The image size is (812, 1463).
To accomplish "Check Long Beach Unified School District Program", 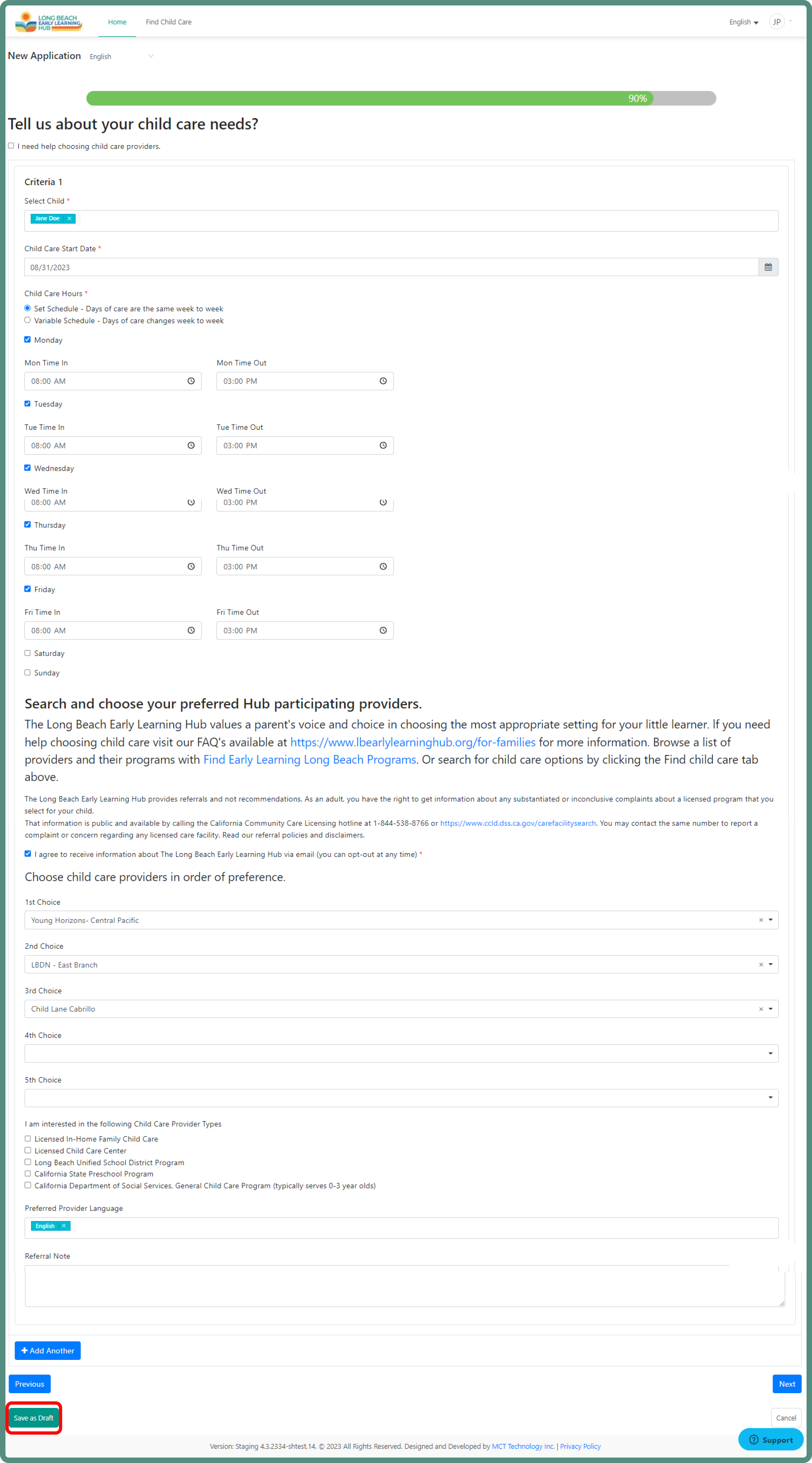I will pos(28,1162).
